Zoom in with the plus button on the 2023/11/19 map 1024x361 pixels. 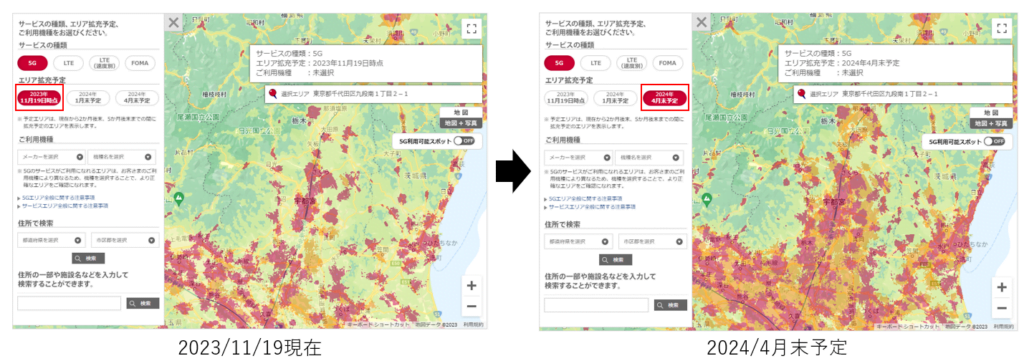tap(472, 286)
